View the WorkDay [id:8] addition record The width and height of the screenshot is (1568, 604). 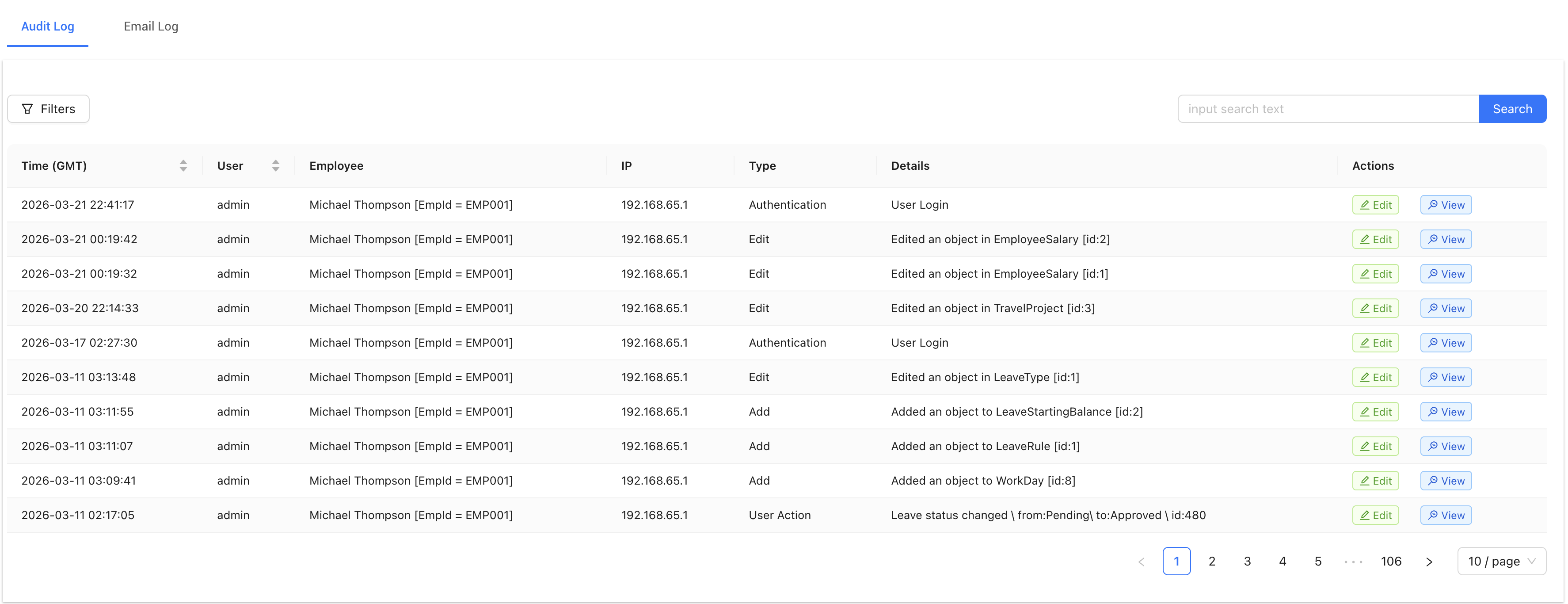coord(1446,480)
